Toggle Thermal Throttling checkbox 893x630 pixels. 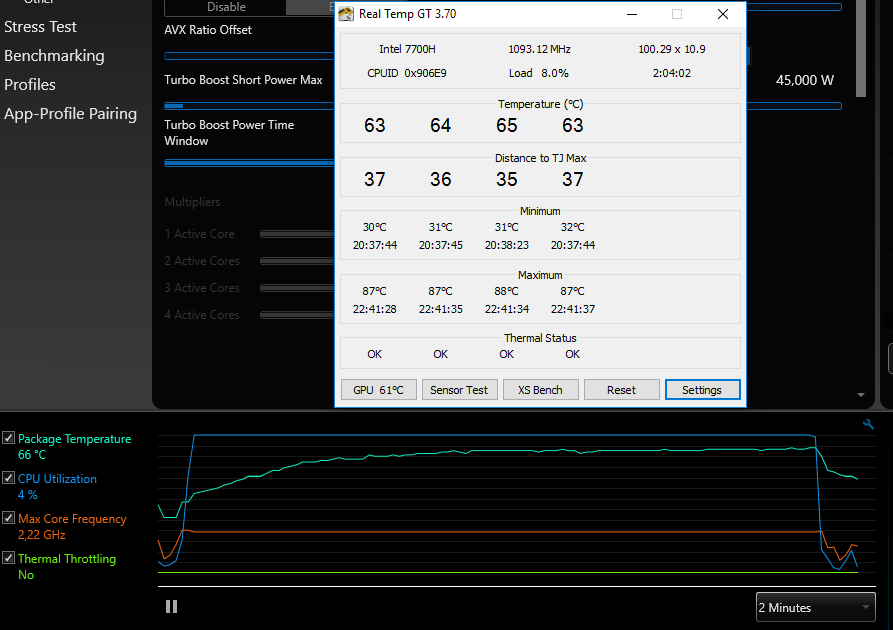tap(9, 557)
